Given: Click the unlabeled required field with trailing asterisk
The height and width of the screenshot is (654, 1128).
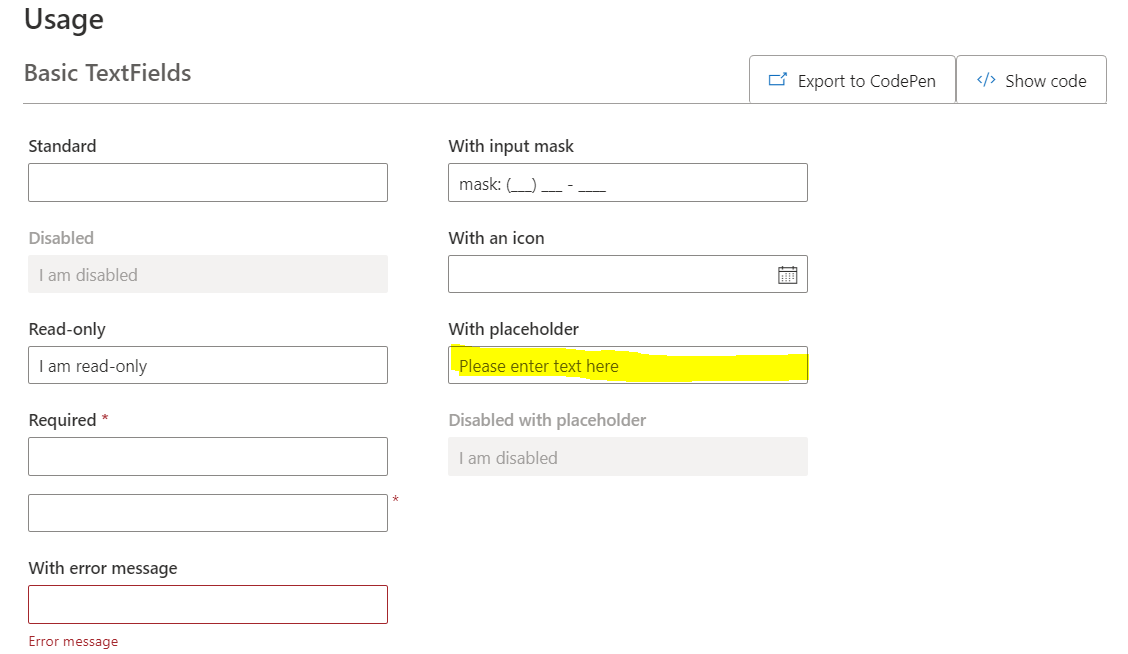Looking at the screenshot, I should (208, 513).
